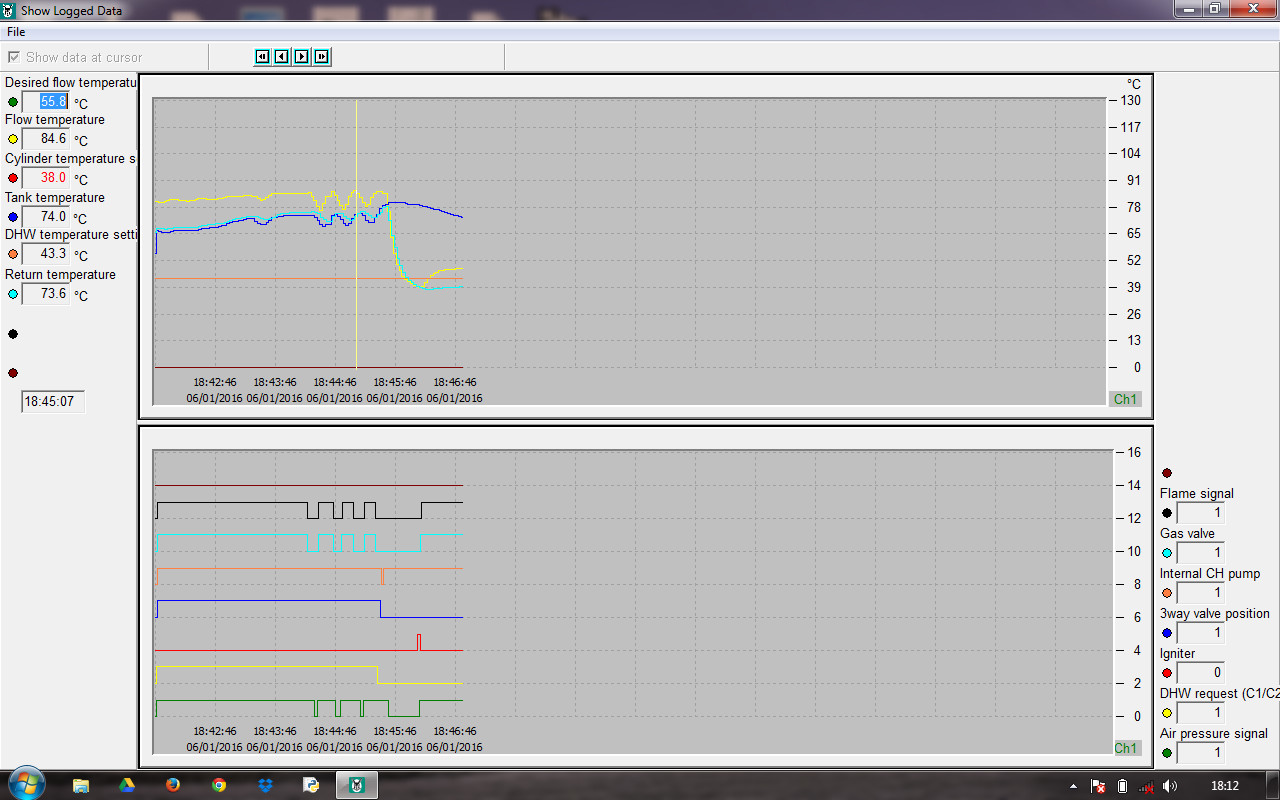This screenshot has width=1280, height=800.
Task: Select the Tank temperature value field
Action: pos(46,216)
